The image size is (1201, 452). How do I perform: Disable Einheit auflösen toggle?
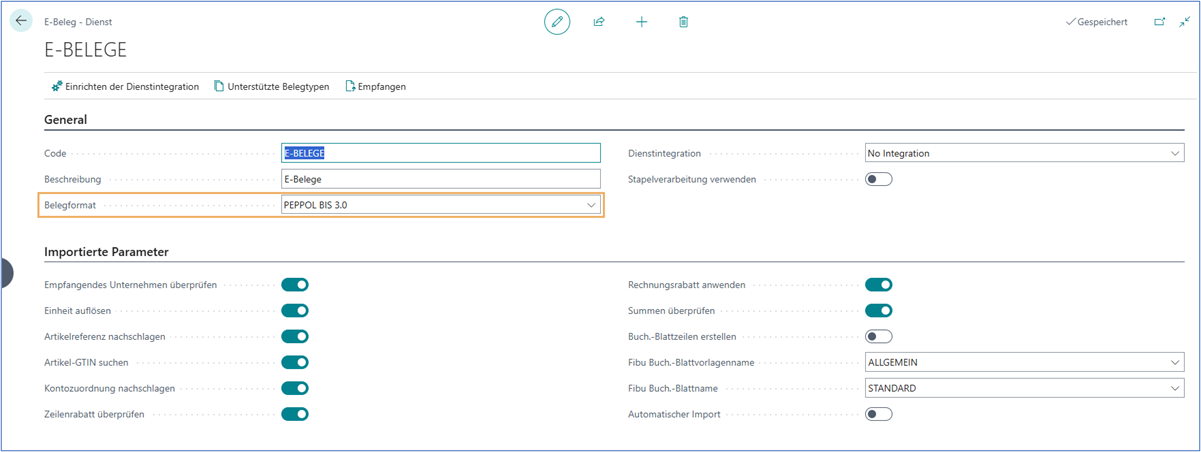pos(295,310)
